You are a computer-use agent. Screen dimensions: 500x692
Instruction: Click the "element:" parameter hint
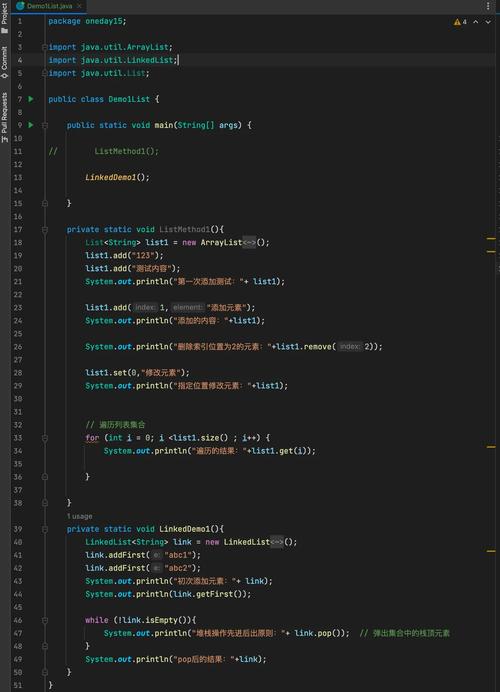point(188,307)
